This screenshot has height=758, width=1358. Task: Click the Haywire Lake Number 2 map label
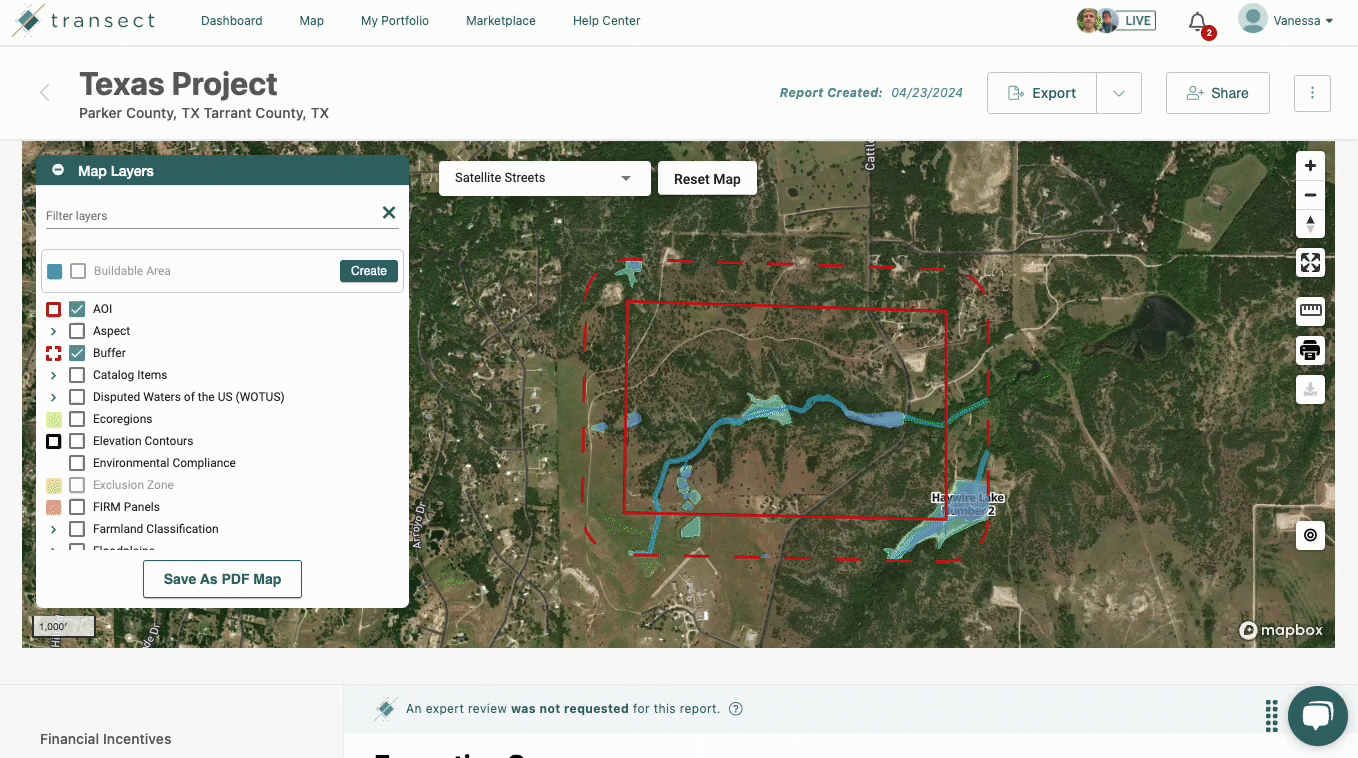[967, 504]
